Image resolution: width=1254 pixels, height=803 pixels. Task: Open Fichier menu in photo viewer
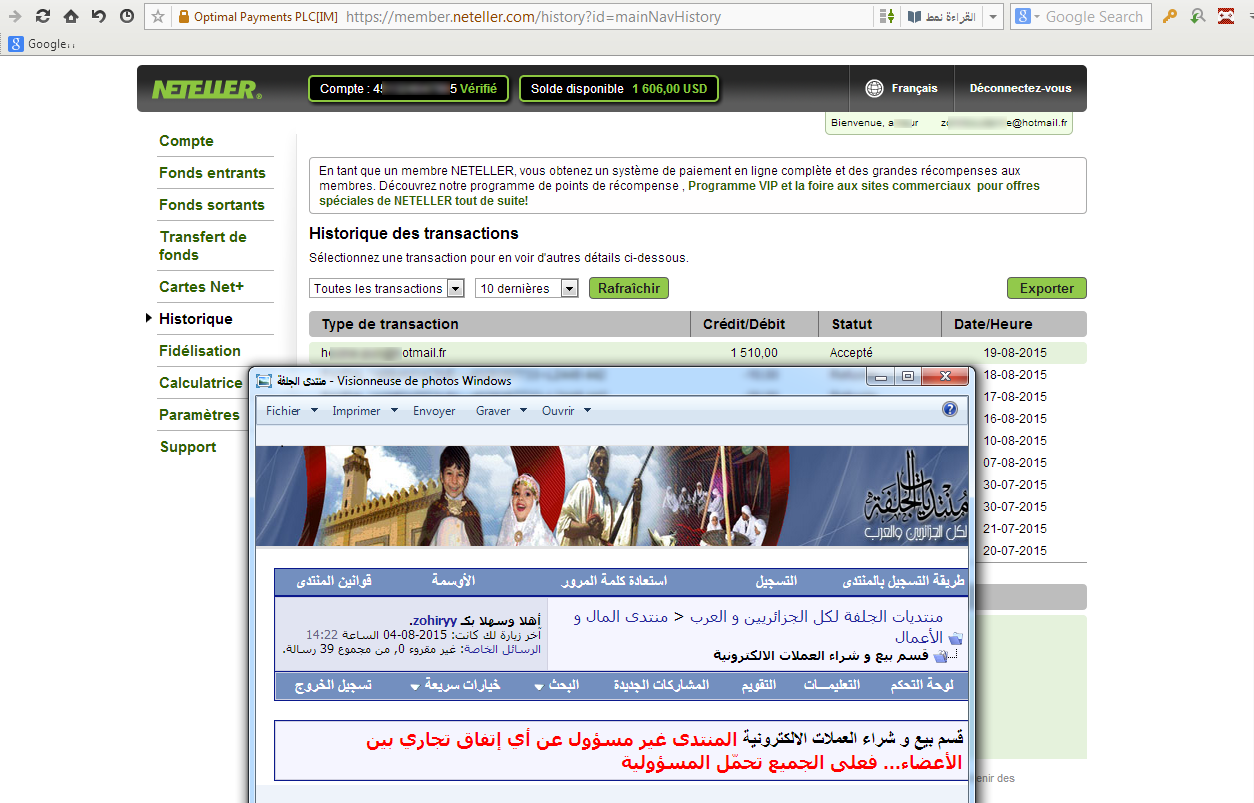point(292,411)
